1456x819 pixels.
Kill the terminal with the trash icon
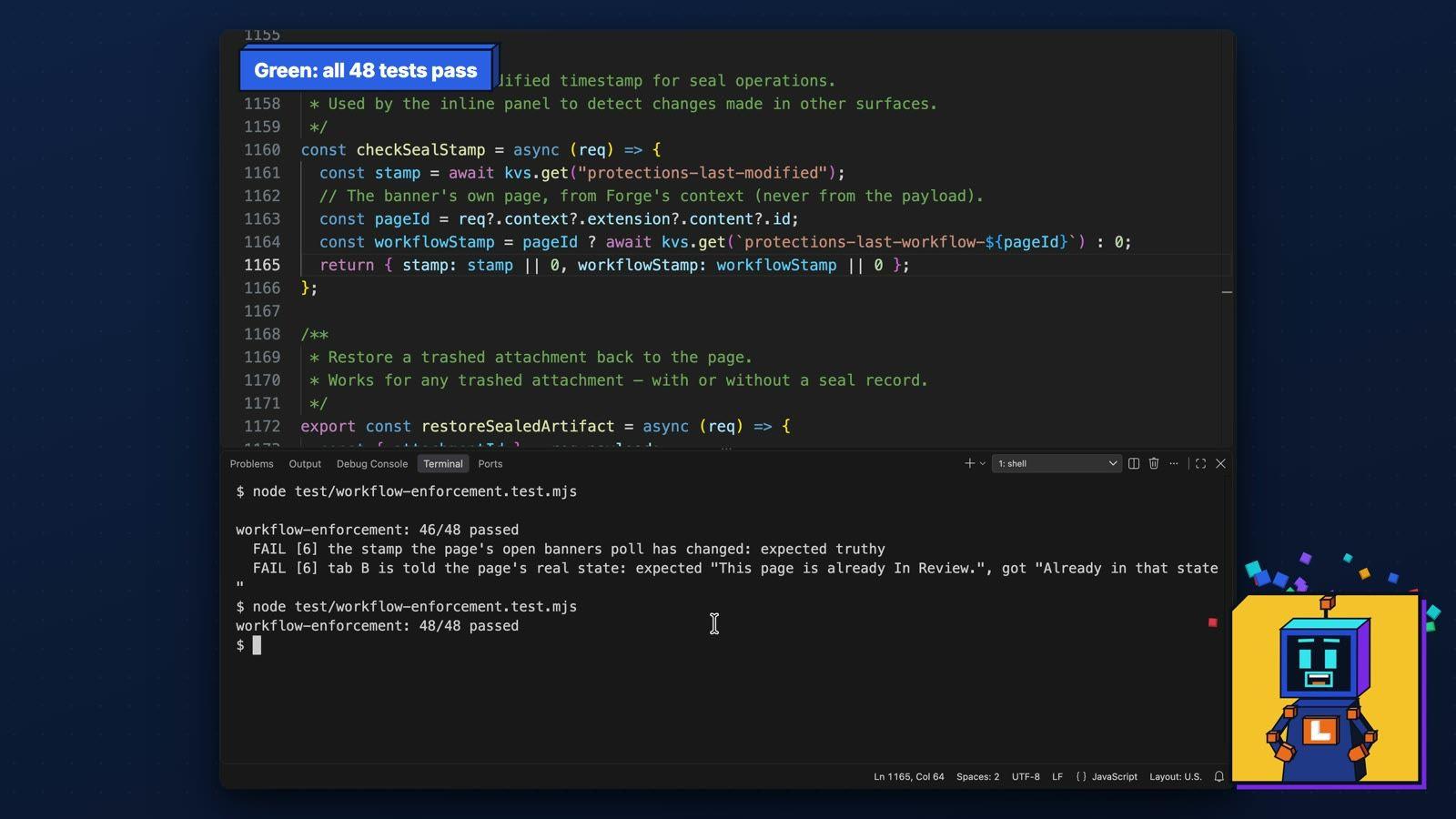click(x=1154, y=463)
